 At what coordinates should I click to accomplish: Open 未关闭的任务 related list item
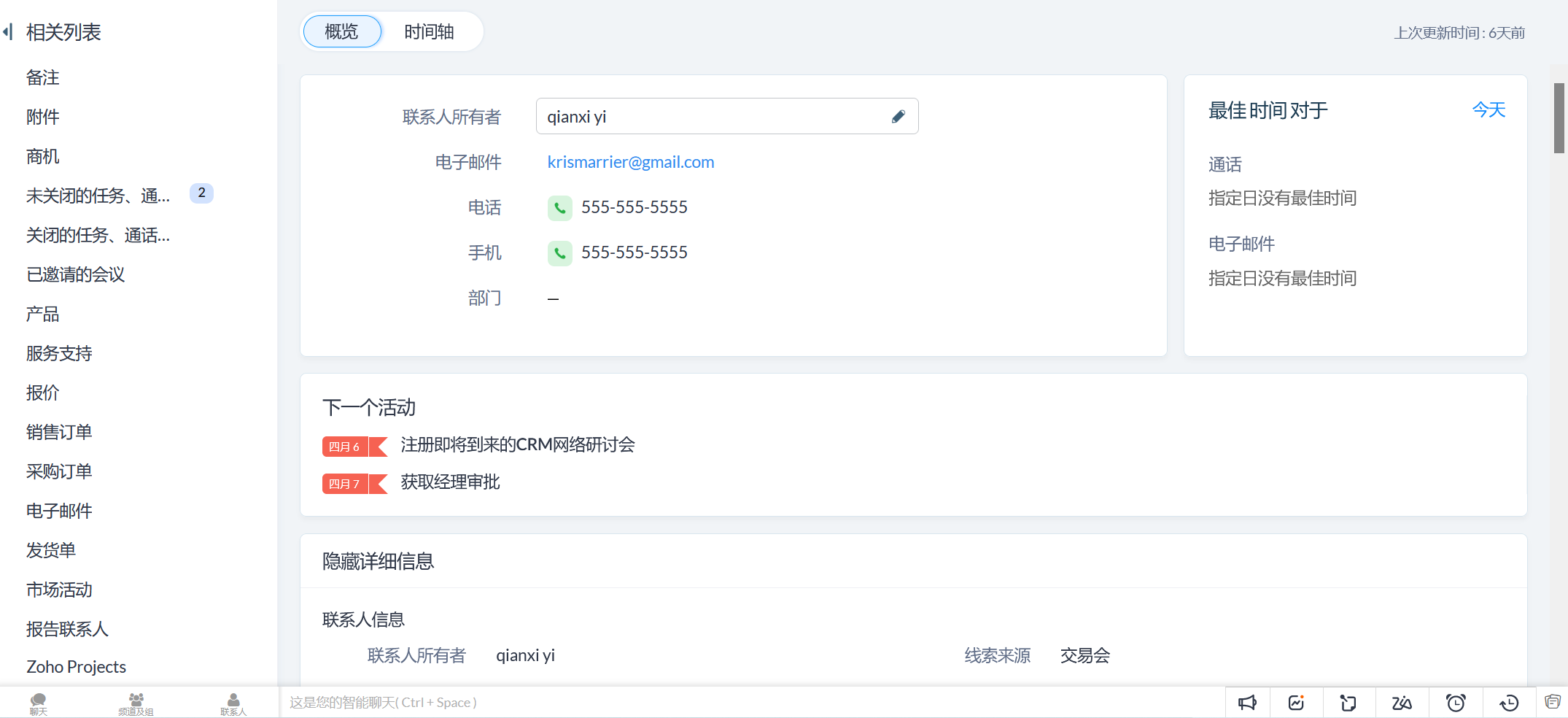click(98, 196)
